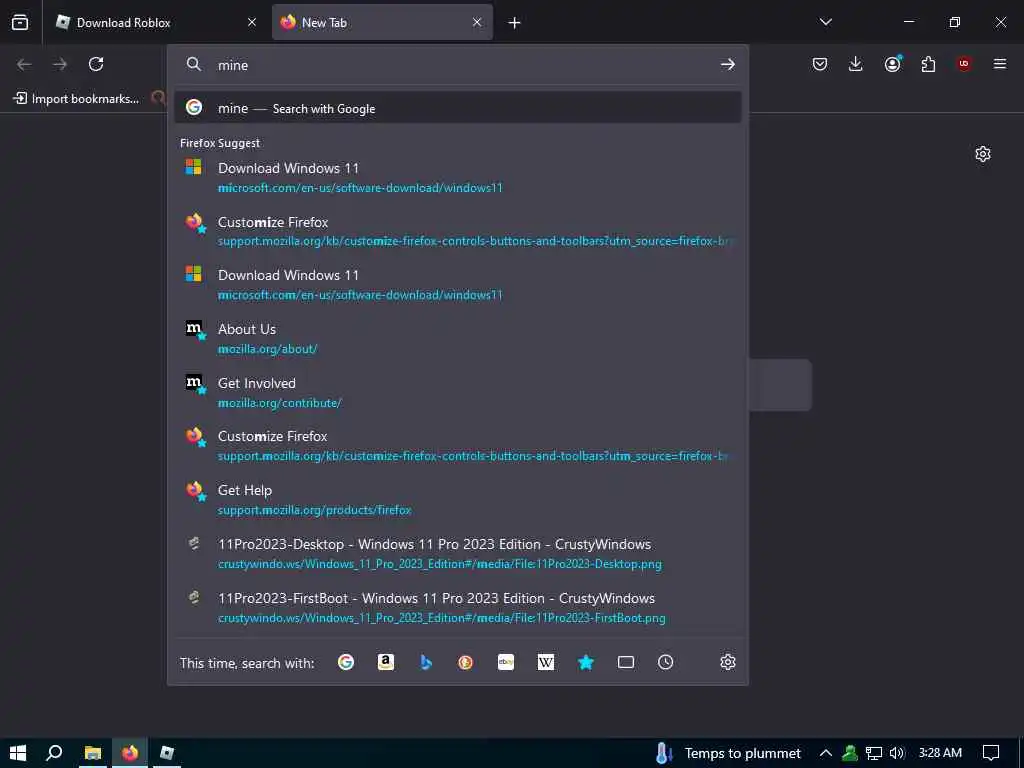This screenshot has height=768, width=1024.
Task: Open search settings gear in suggestion panel
Action: click(x=728, y=662)
